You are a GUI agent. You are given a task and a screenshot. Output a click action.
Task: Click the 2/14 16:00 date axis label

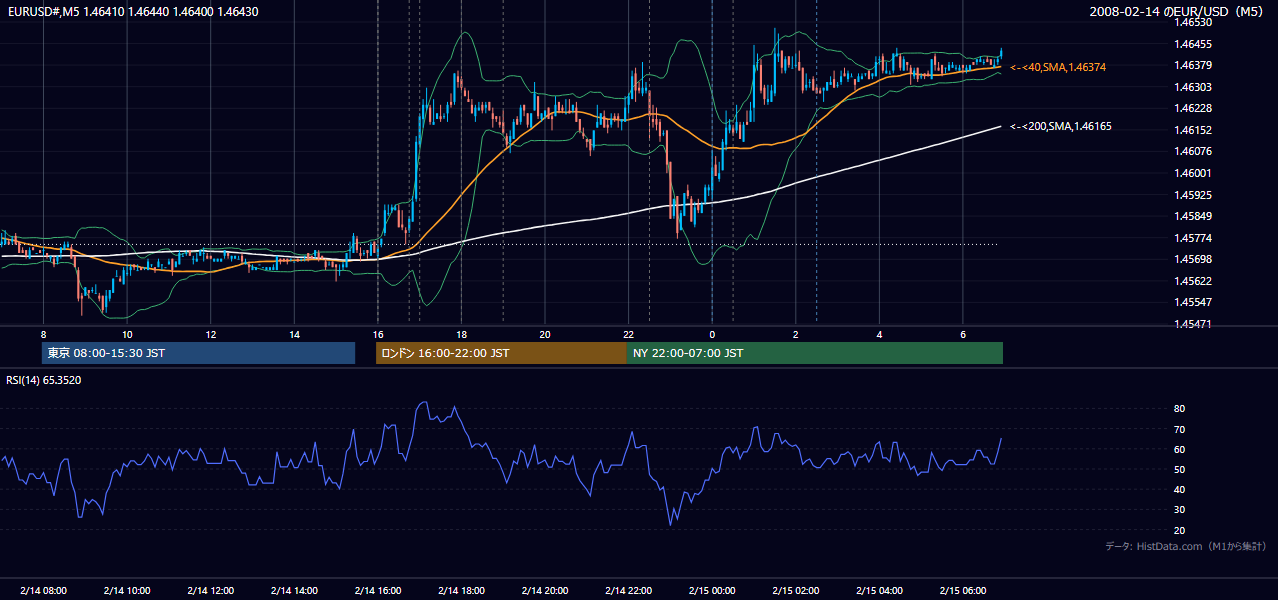coord(377,591)
